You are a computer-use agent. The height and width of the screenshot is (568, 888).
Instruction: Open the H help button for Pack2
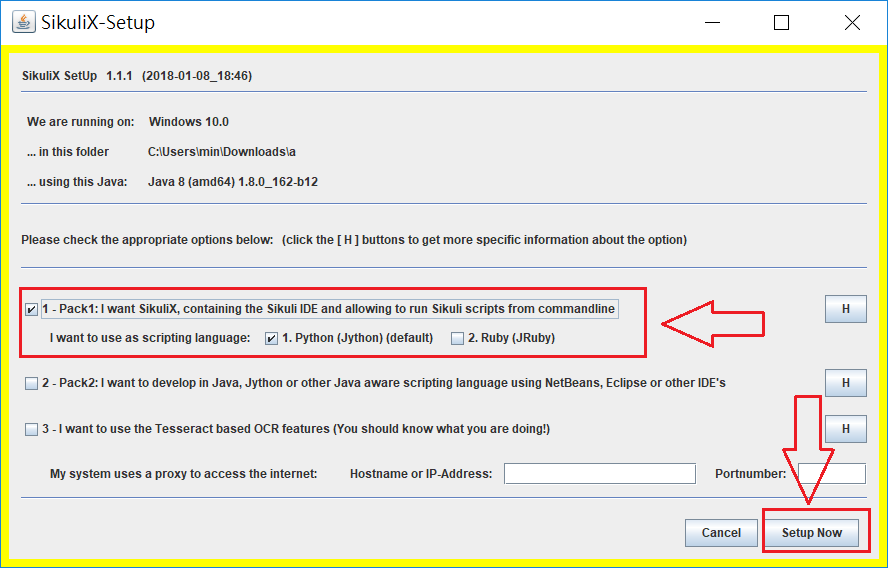click(846, 383)
